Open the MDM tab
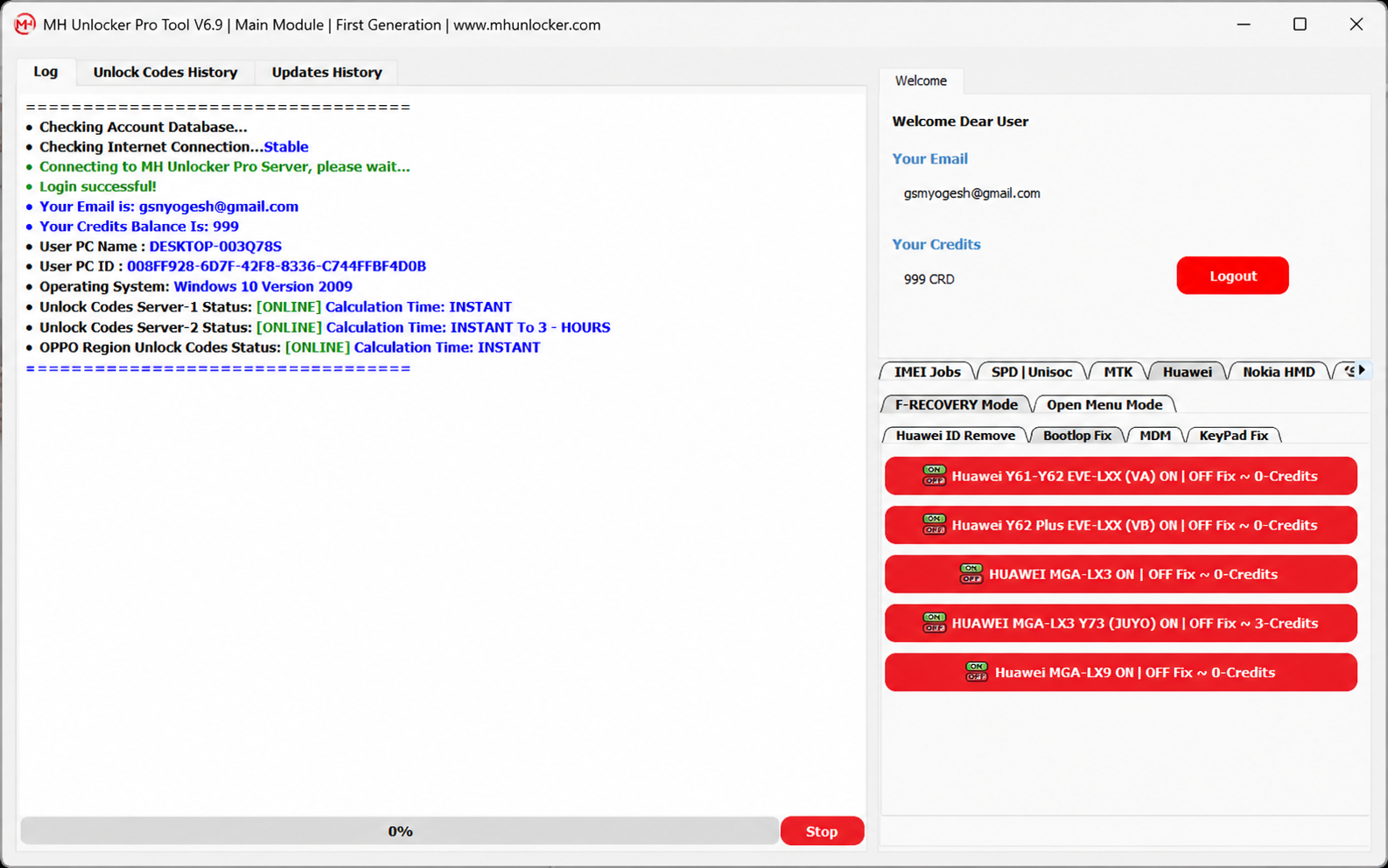 [1154, 435]
